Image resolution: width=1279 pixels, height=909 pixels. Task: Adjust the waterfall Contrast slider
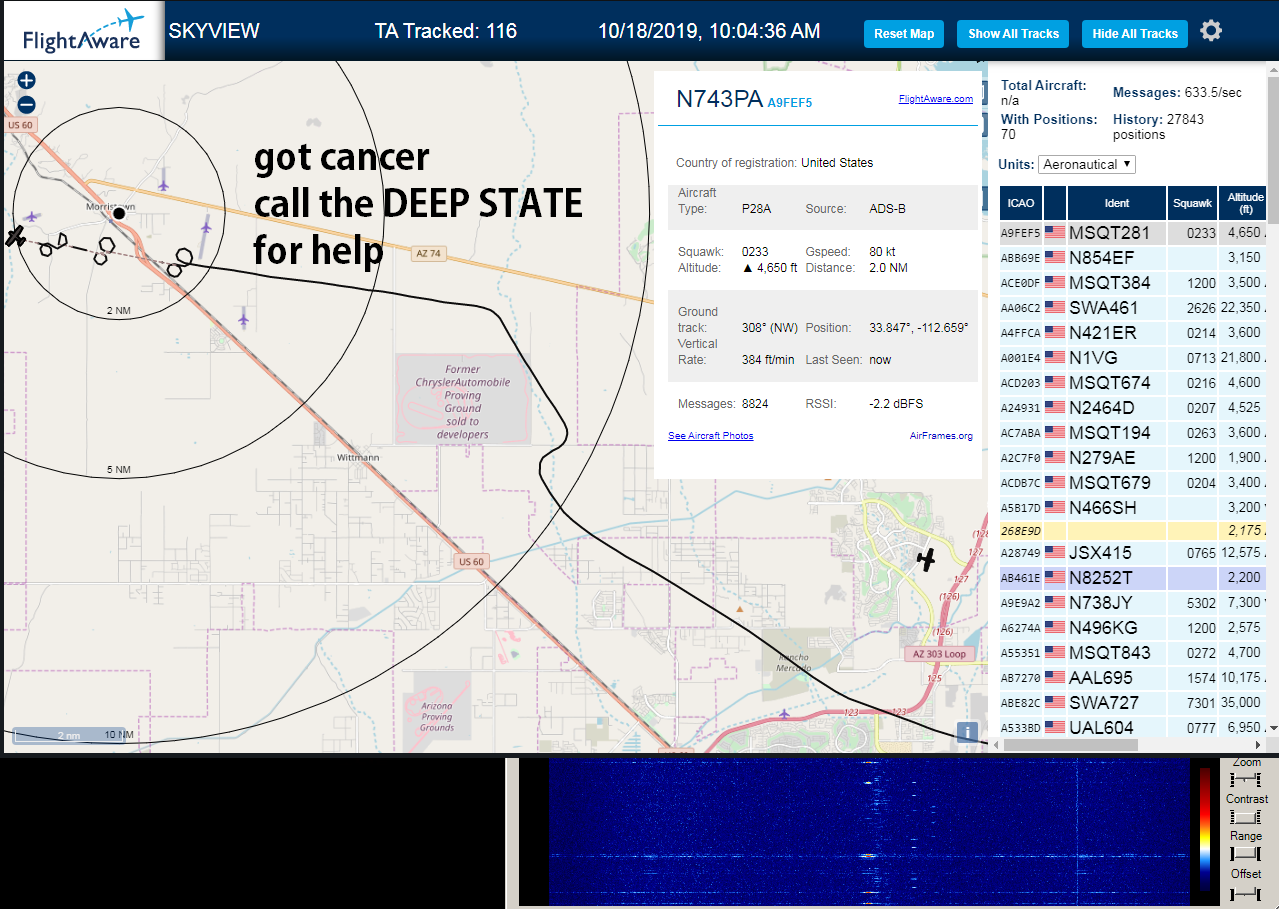1246,817
